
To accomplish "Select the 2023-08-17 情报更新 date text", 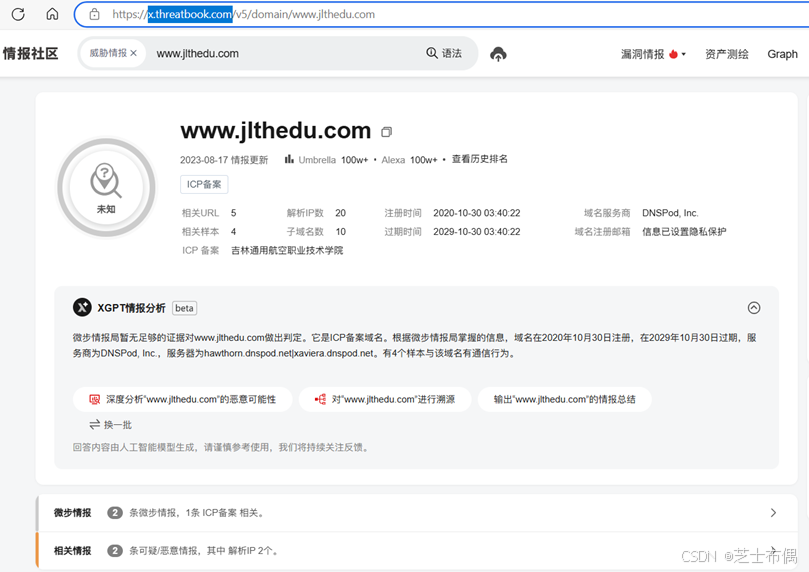I will pos(224,160).
